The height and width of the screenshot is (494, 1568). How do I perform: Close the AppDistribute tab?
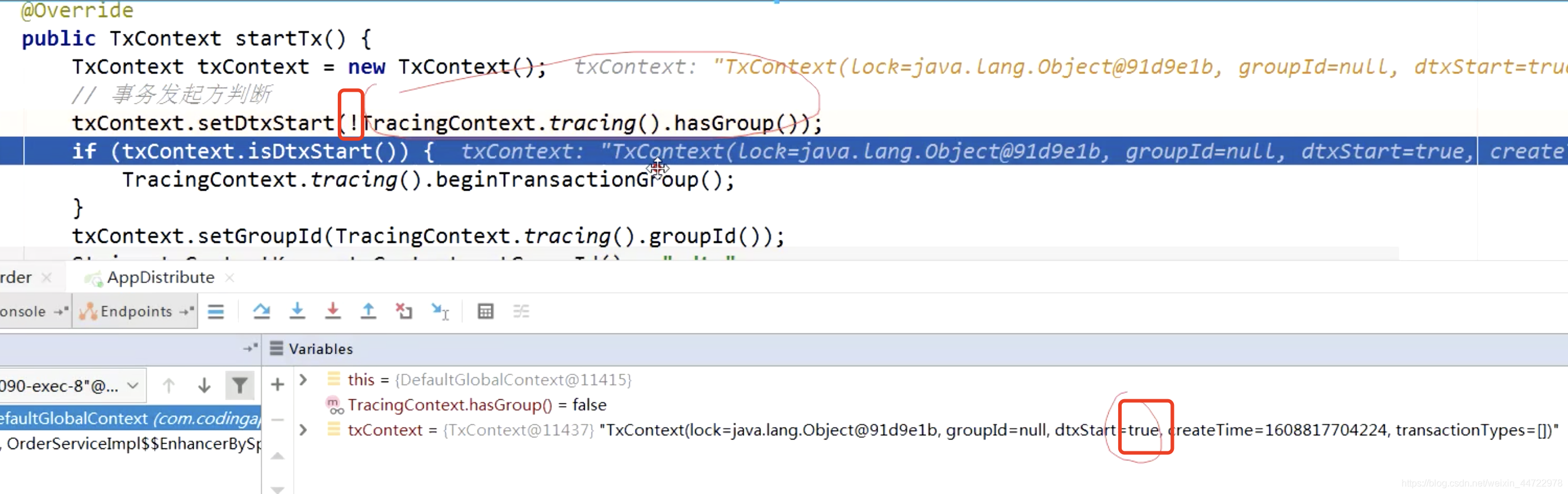(229, 277)
